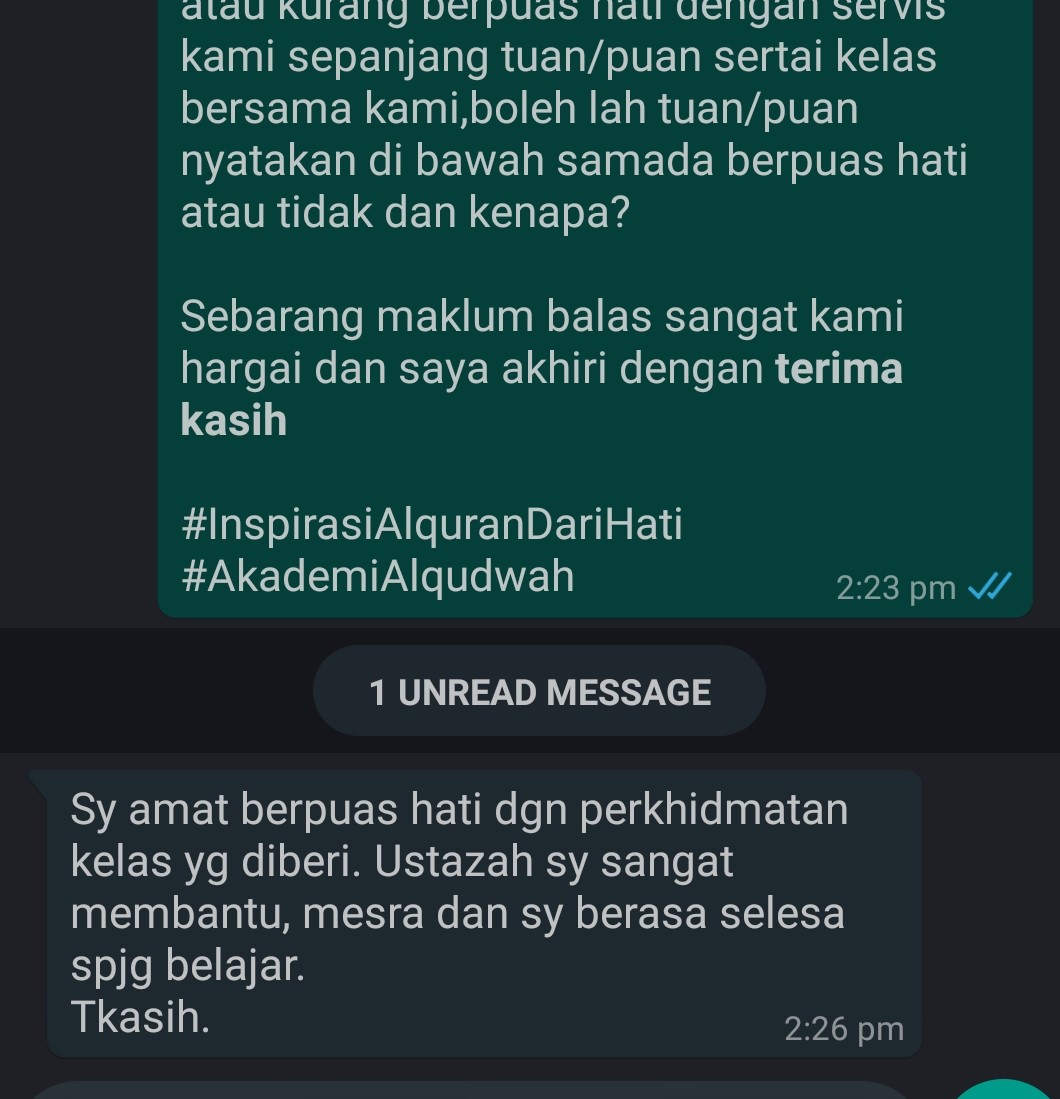
Task: Tap the dark divider band around unread badge
Action: click(530, 691)
